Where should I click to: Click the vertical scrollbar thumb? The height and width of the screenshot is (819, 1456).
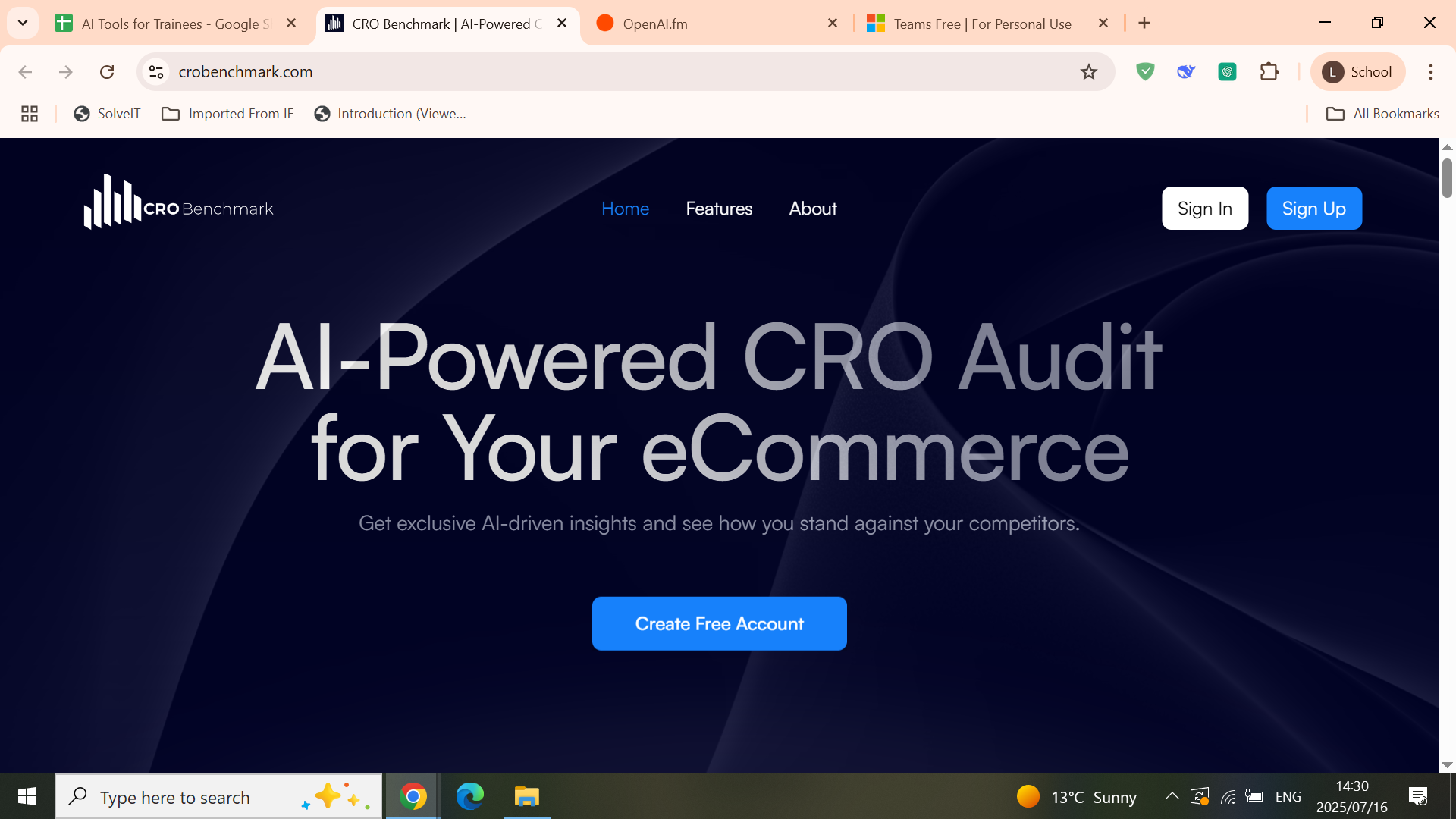(1447, 178)
